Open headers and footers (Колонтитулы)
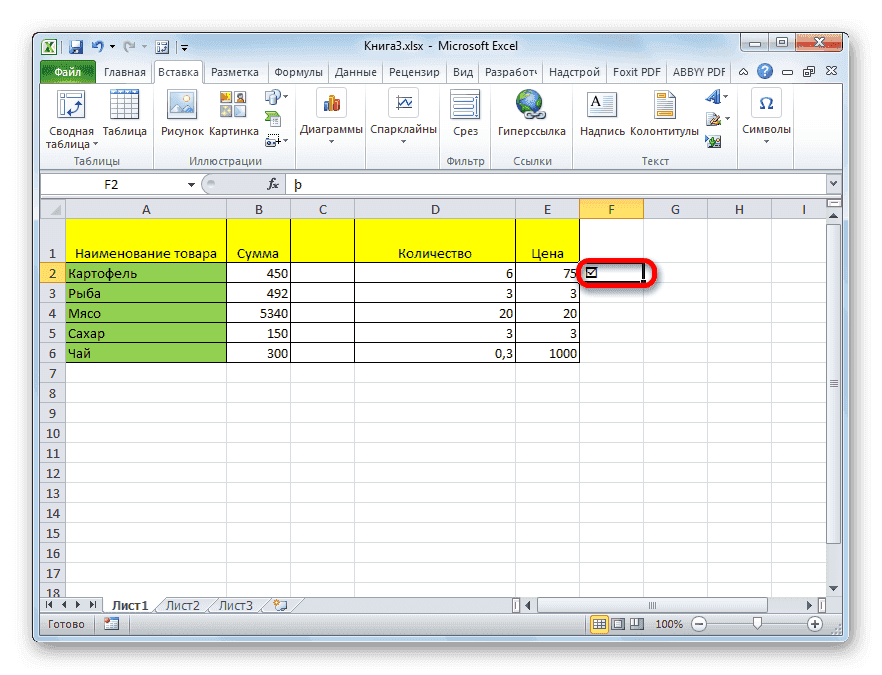This screenshot has width=882, height=675. pos(664,115)
